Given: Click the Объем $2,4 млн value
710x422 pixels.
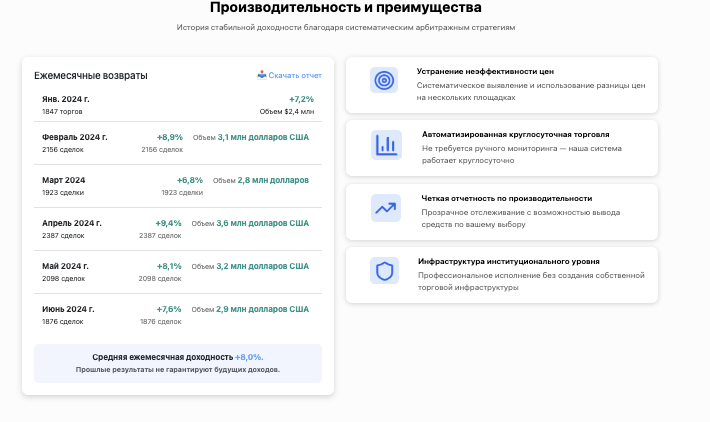Looking at the screenshot, I should (x=287, y=111).
